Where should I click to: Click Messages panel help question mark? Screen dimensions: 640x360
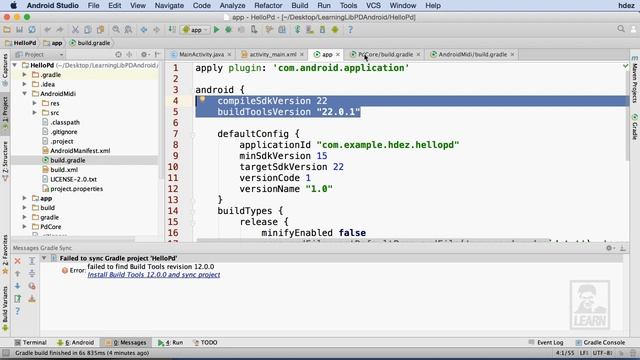tap(18, 311)
